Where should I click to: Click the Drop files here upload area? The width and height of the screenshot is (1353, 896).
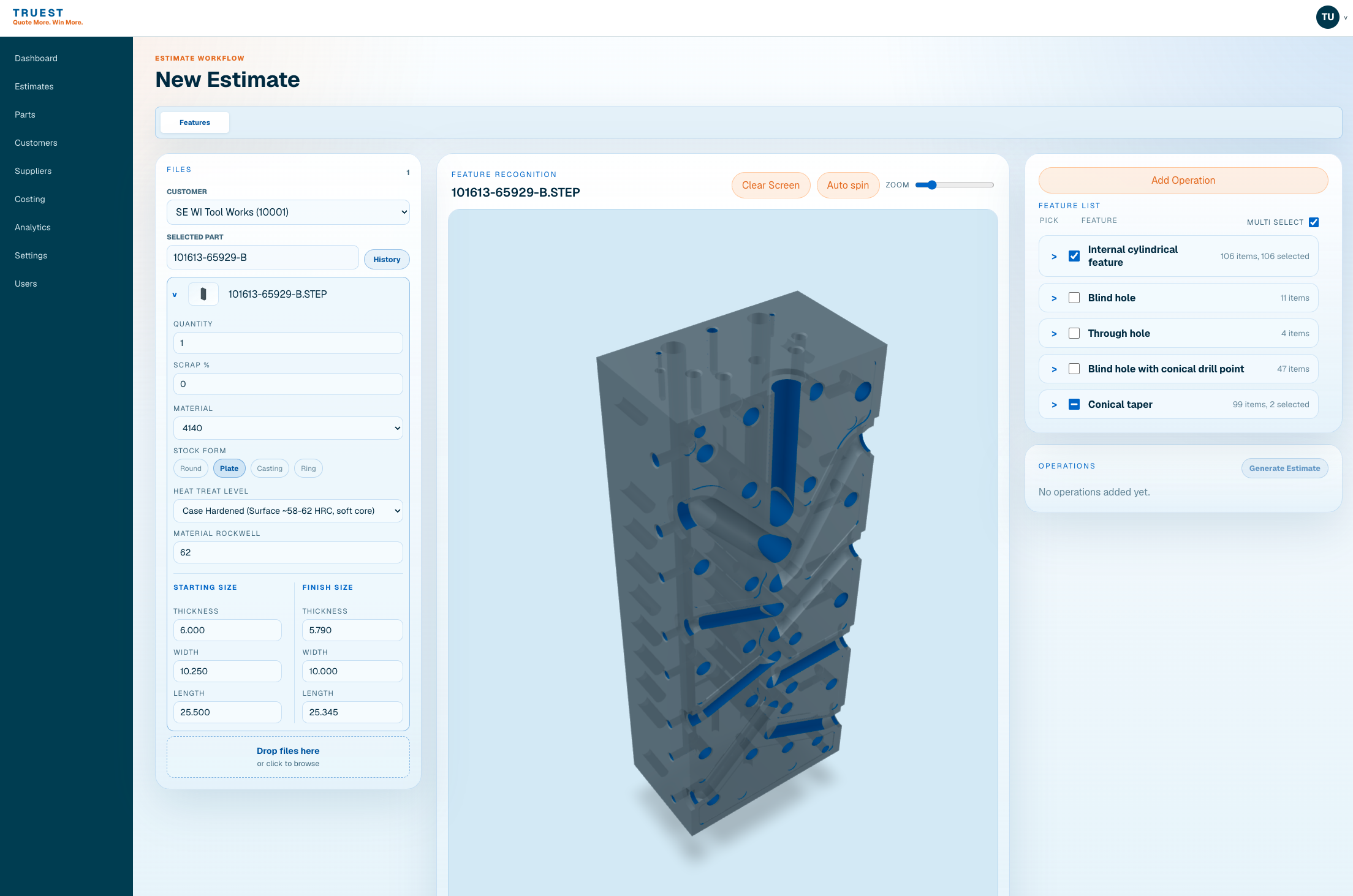288,757
